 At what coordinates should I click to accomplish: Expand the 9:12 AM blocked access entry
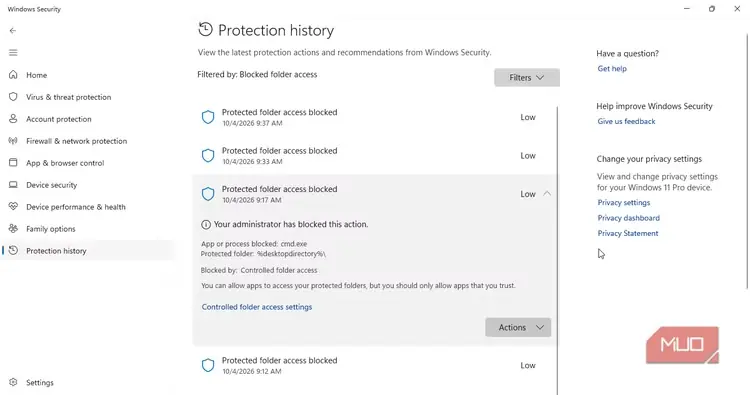tap(375, 365)
